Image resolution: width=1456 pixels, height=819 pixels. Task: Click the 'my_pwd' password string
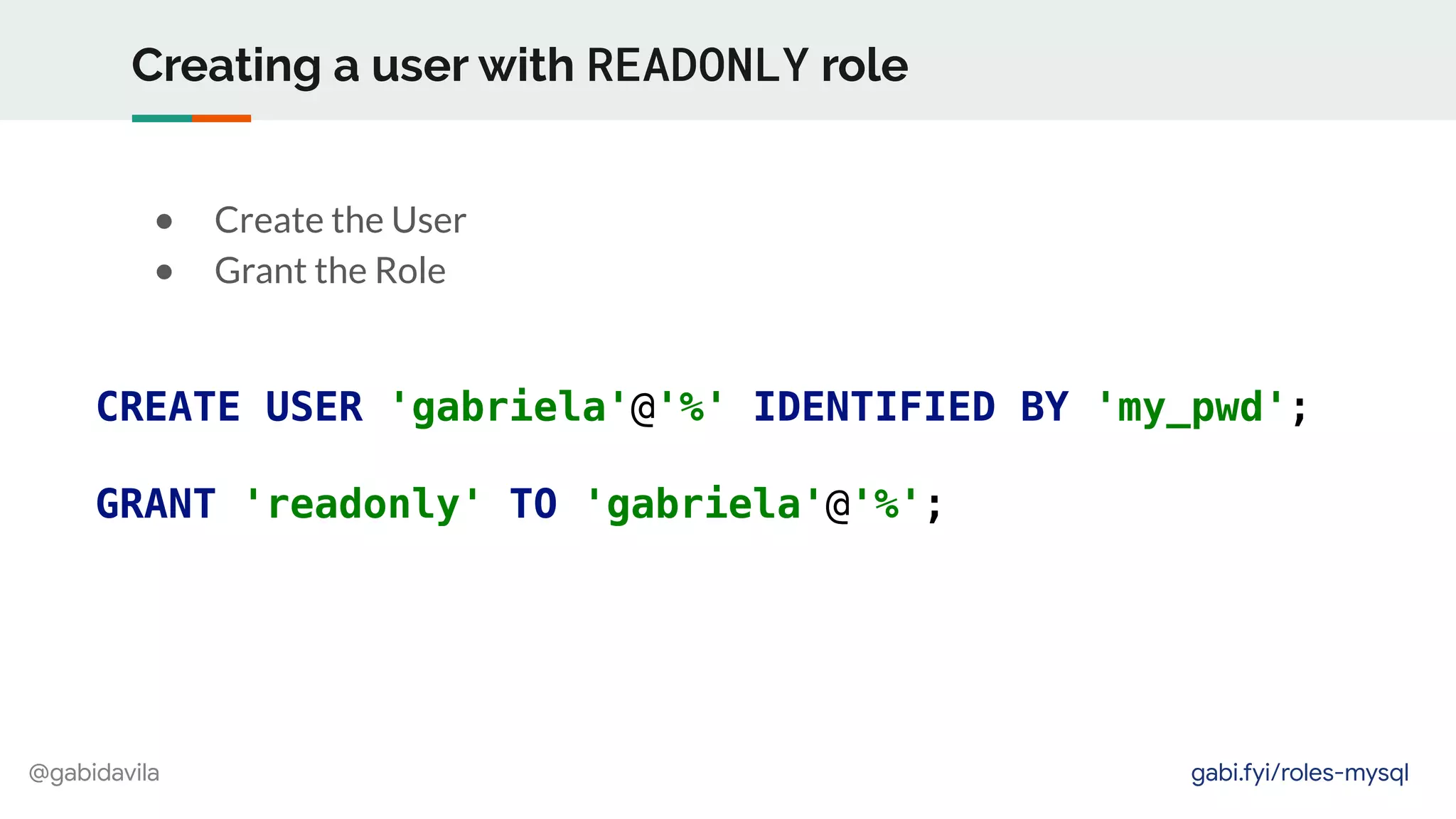1191,407
